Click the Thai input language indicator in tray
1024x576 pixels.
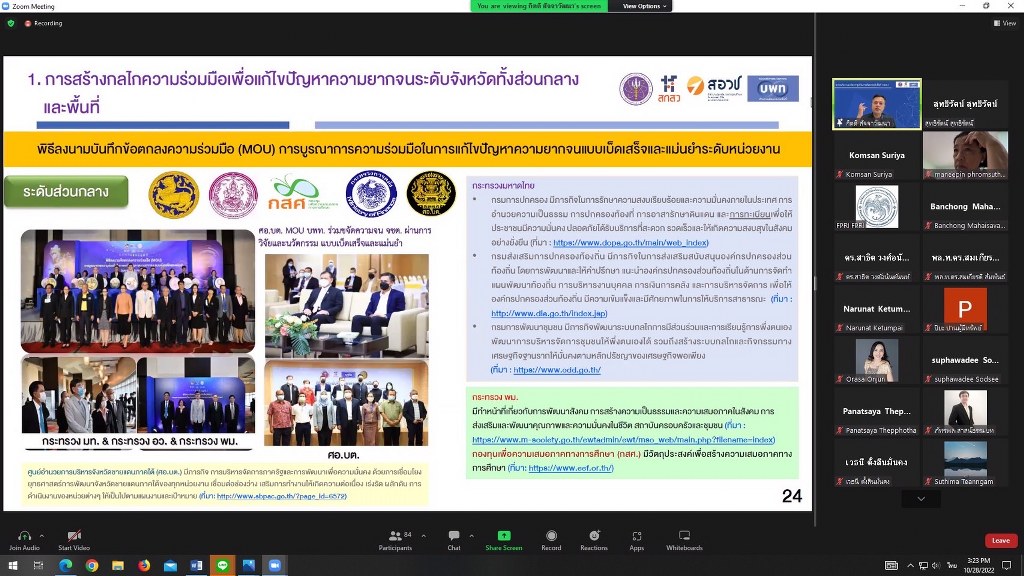coord(952,566)
